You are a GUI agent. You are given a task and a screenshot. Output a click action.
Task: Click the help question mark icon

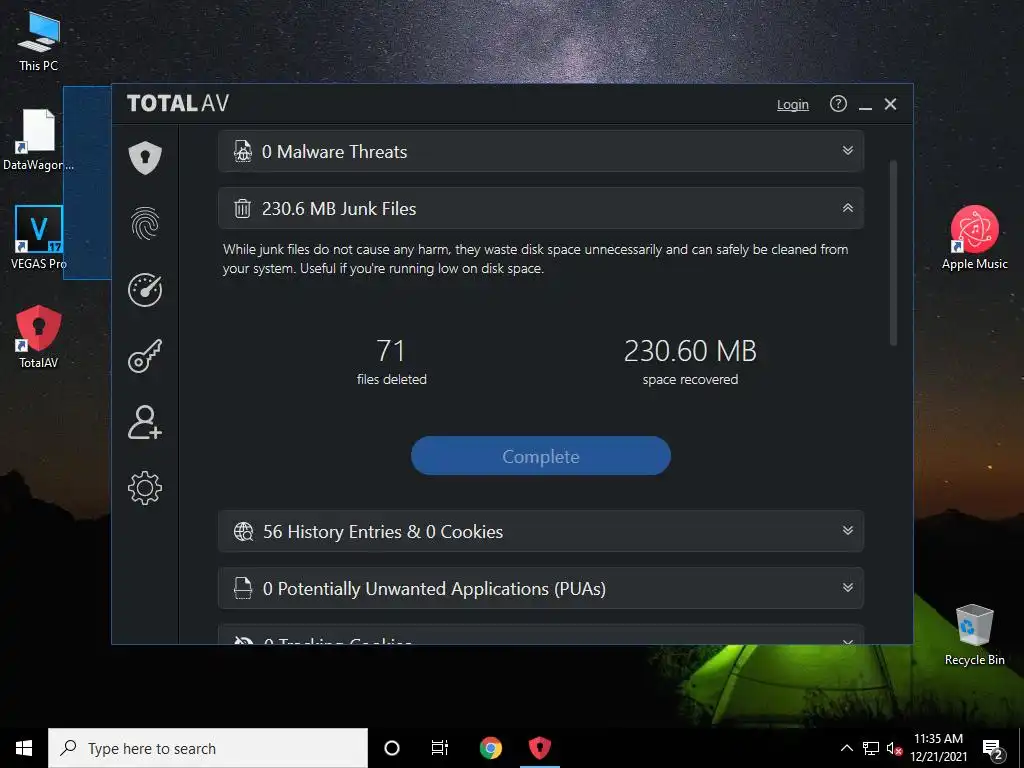838,104
